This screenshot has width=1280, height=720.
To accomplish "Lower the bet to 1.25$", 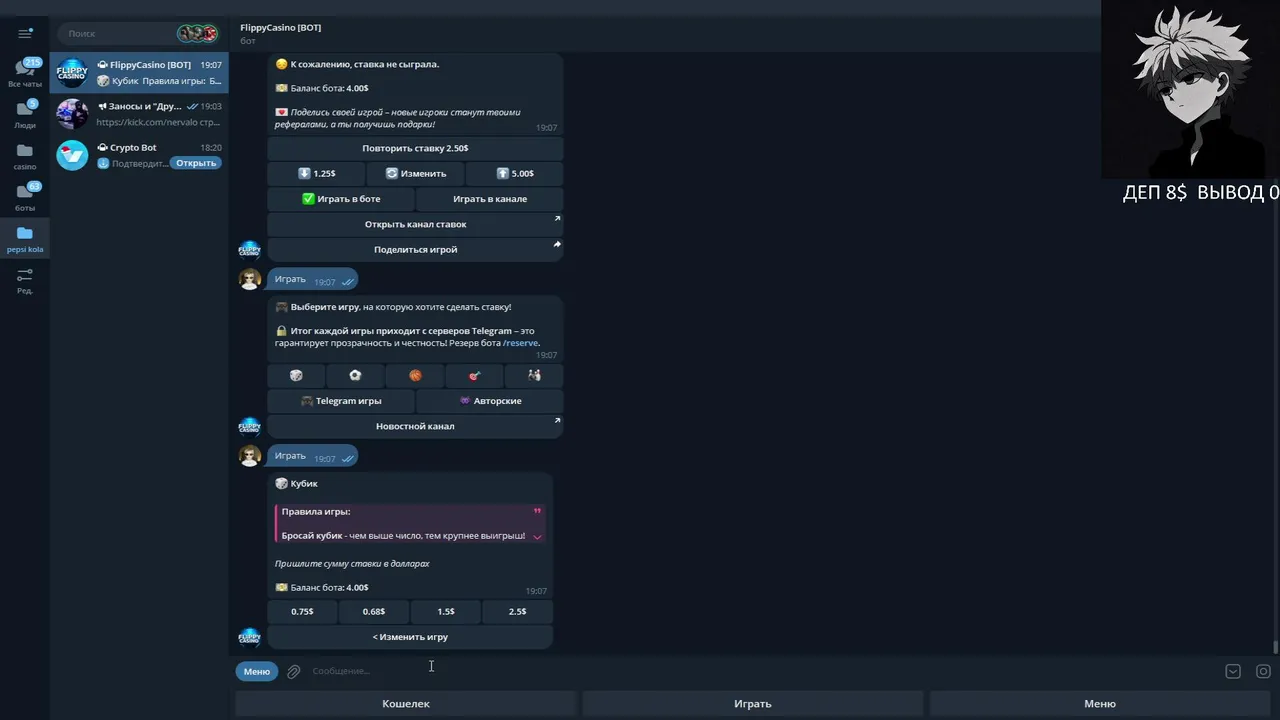I will click(x=316, y=173).
